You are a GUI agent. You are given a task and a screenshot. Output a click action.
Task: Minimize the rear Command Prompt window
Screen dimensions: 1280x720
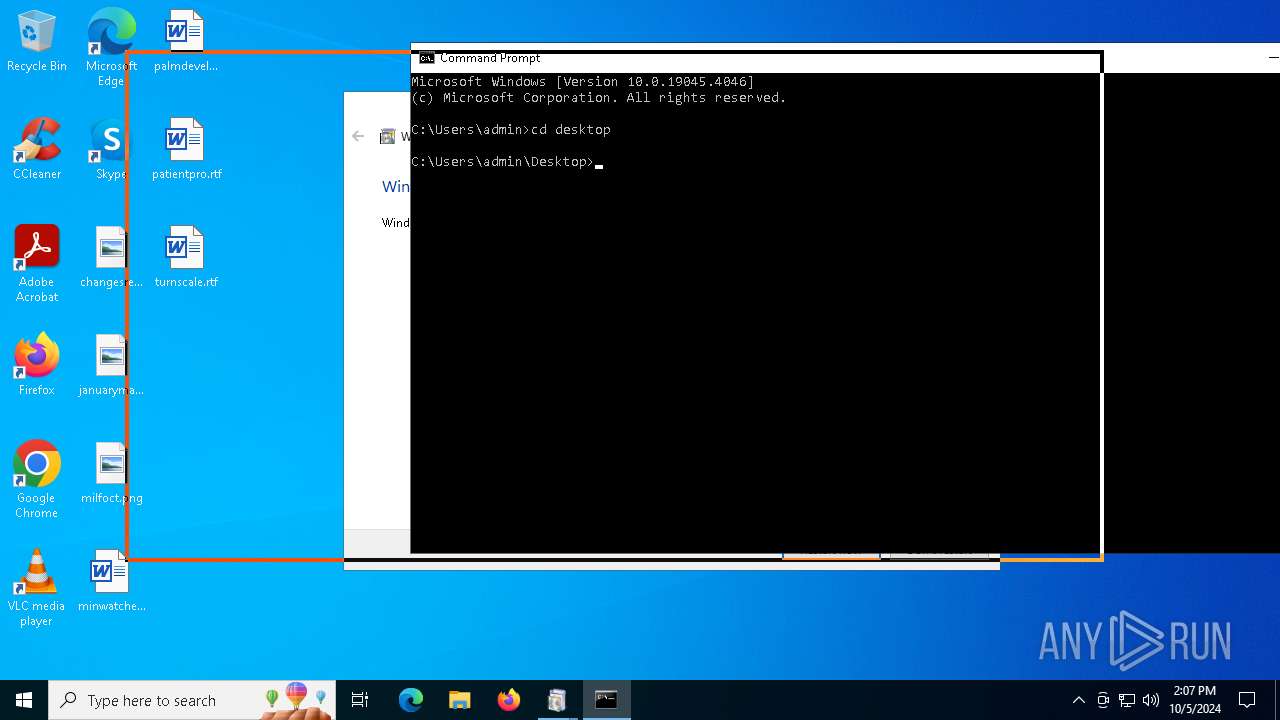point(1272,57)
